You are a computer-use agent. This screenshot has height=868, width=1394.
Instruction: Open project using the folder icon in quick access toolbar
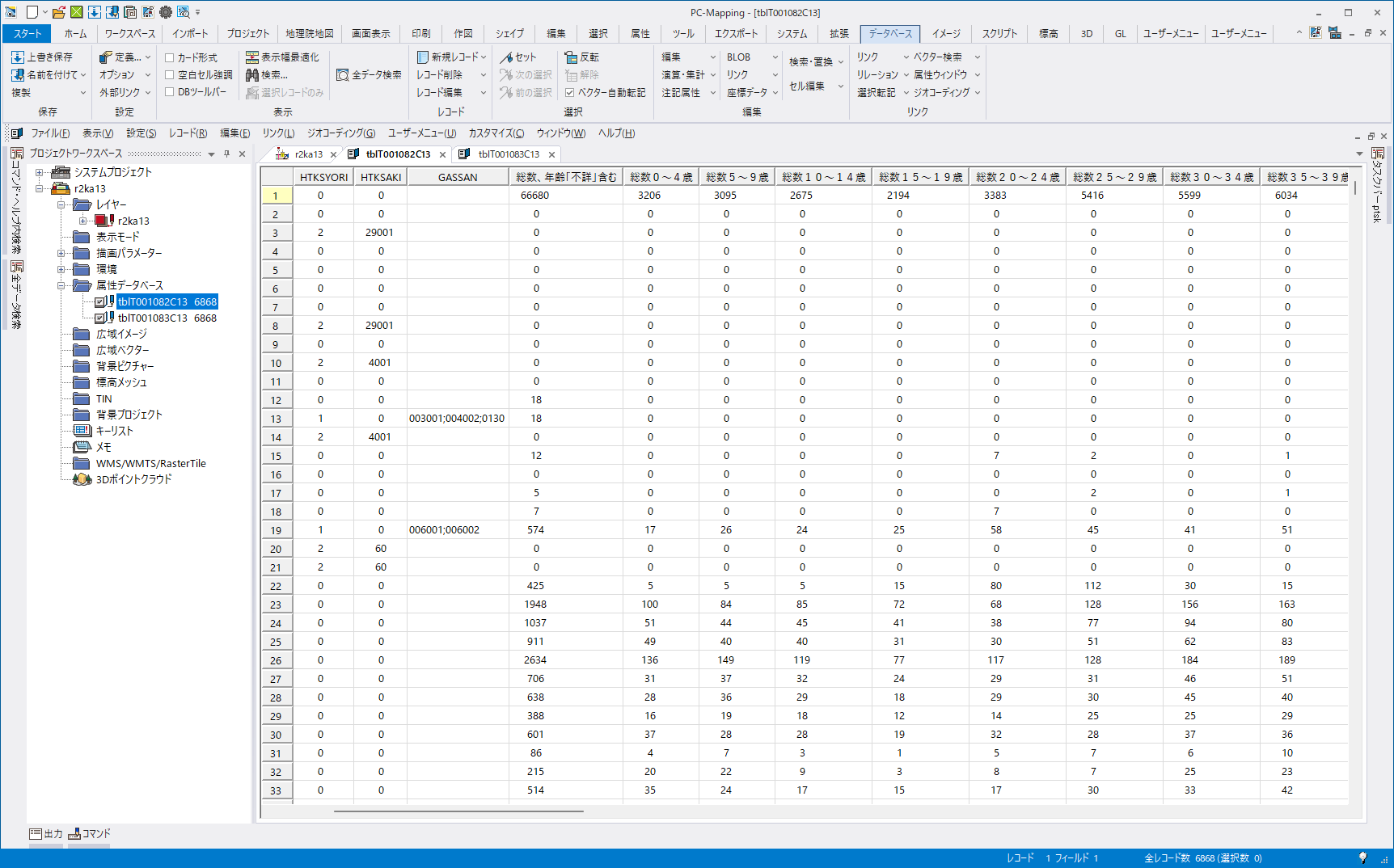pyautogui.click(x=58, y=12)
